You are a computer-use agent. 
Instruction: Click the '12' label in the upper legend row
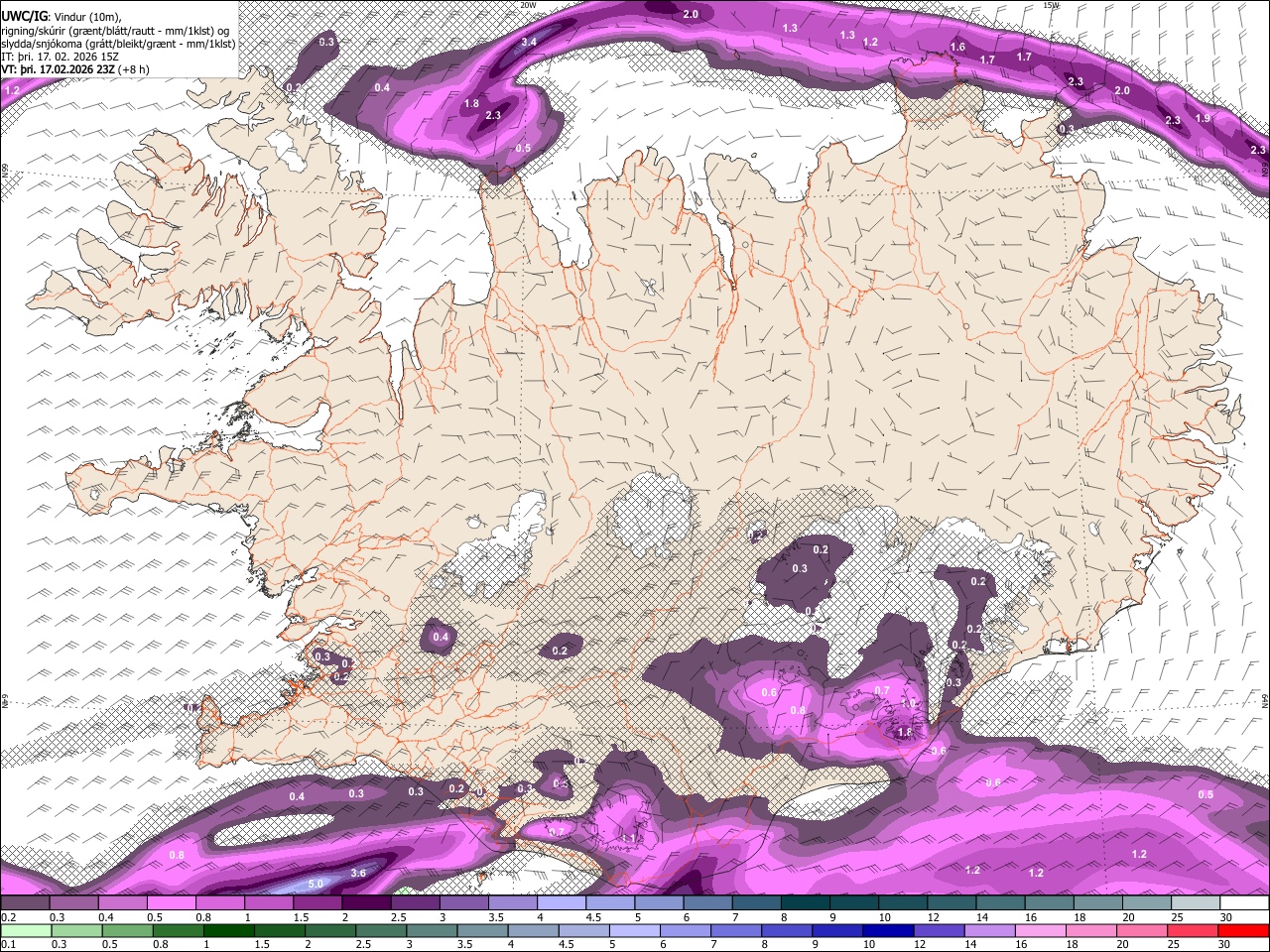pyautogui.click(x=933, y=917)
